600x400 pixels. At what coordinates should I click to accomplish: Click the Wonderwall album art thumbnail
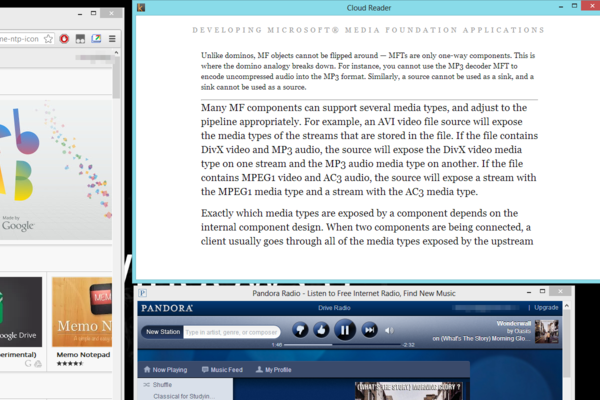point(546,331)
